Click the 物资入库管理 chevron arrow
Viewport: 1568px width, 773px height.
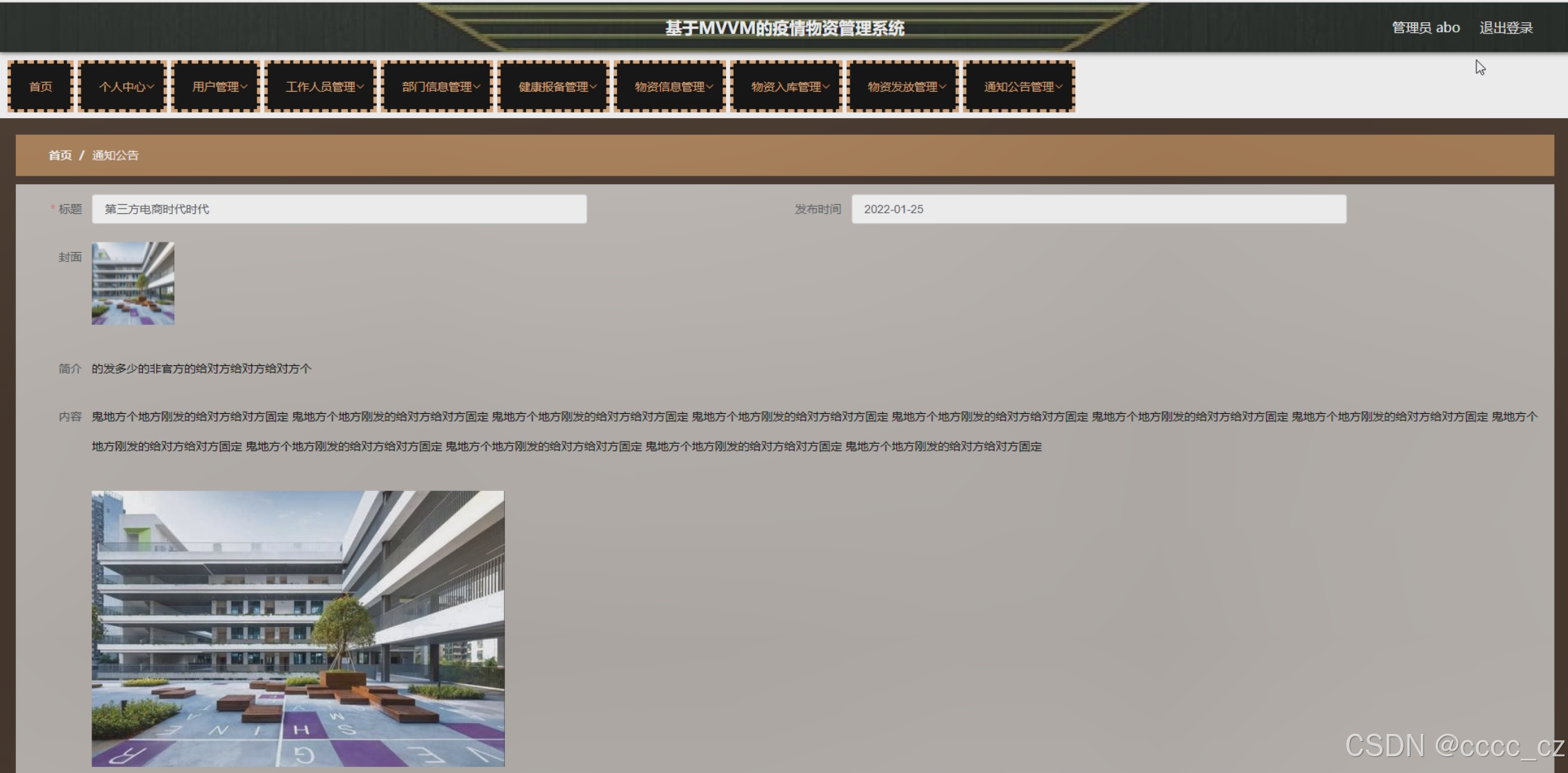point(826,87)
